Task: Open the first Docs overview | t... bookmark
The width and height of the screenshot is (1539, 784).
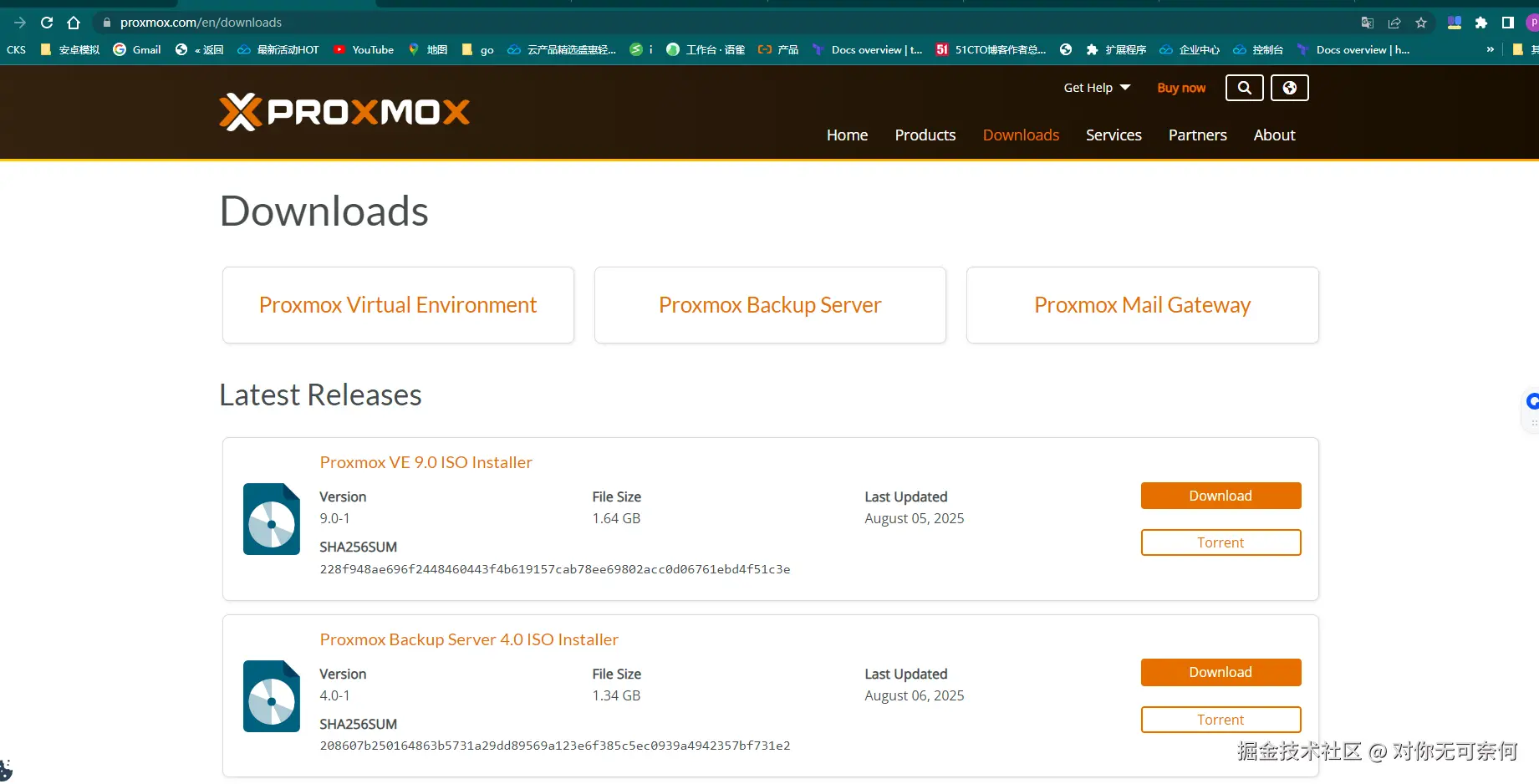Action: (x=867, y=50)
